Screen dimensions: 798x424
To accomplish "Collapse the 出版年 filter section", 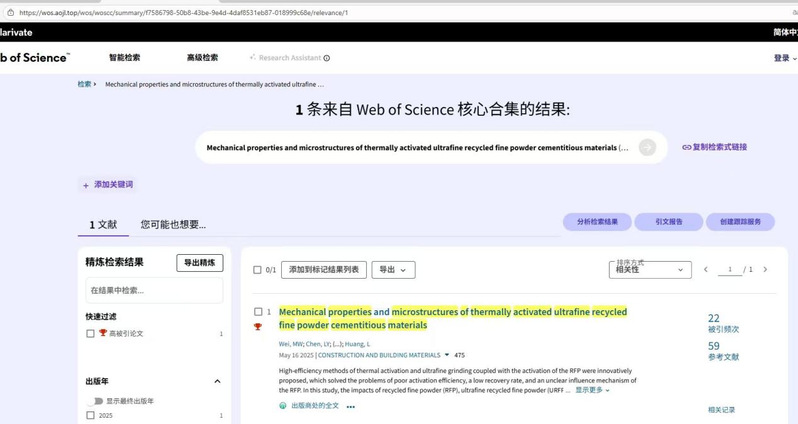I will pos(218,381).
